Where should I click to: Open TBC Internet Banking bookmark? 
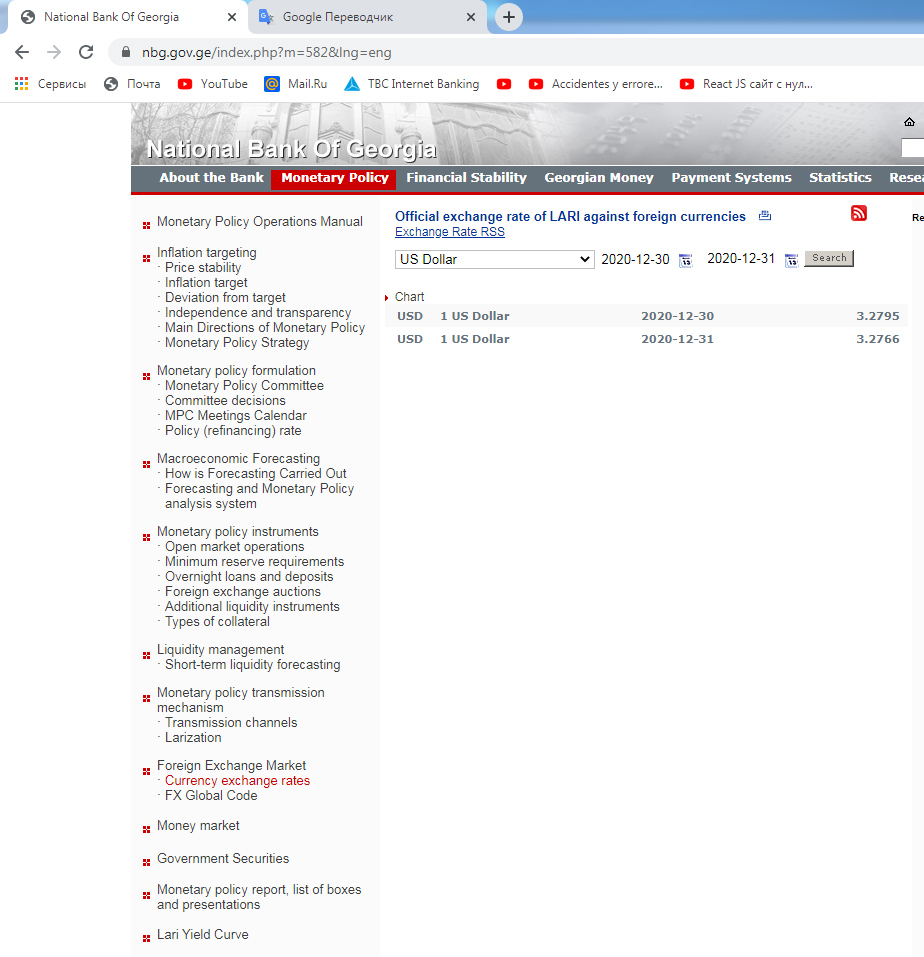pos(411,84)
